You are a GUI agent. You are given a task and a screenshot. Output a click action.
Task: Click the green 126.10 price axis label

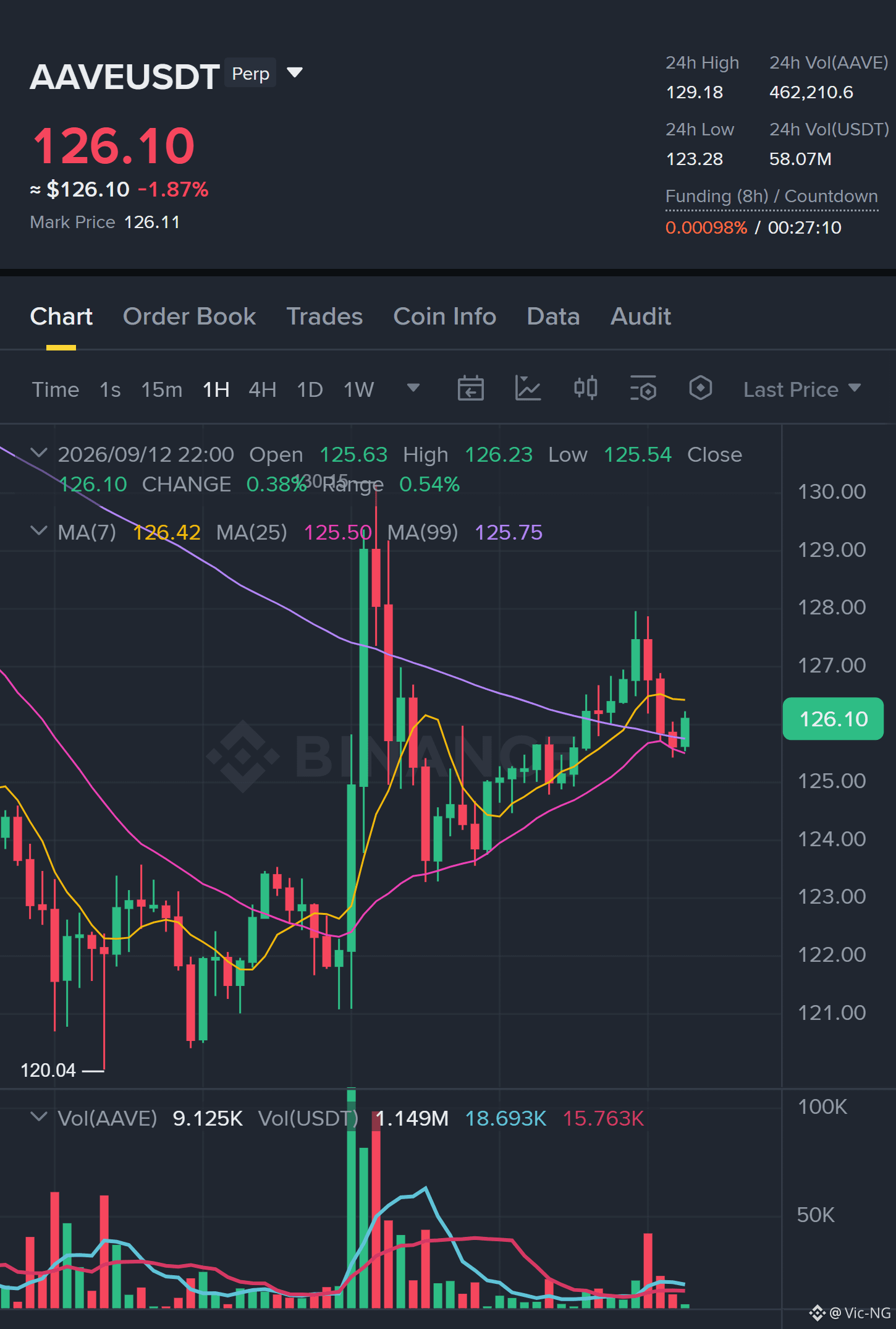pyautogui.click(x=833, y=719)
